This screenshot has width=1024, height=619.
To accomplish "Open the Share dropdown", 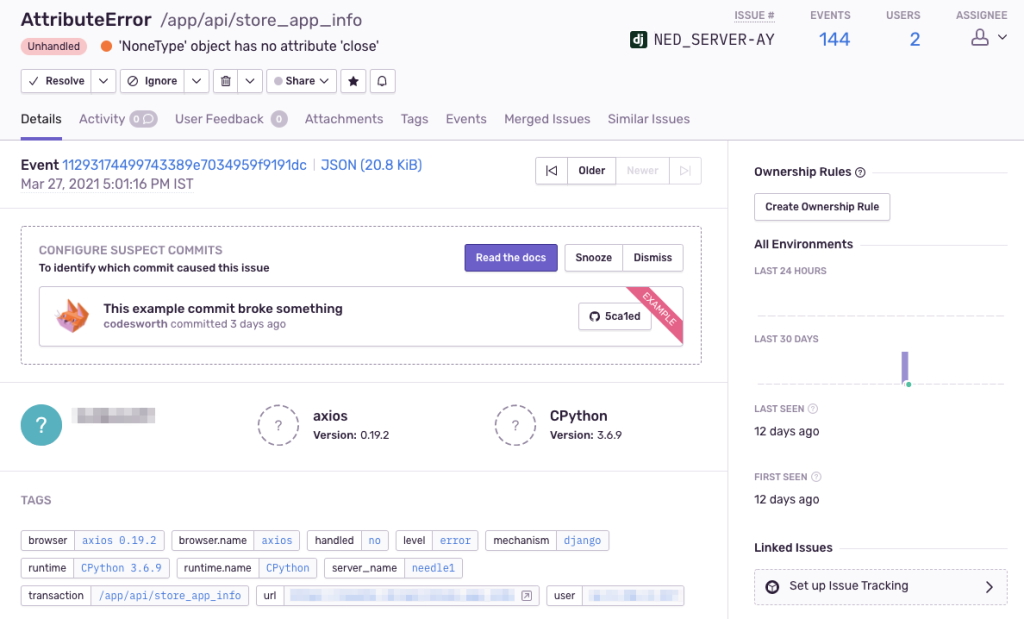I will (x=302, y=81).
